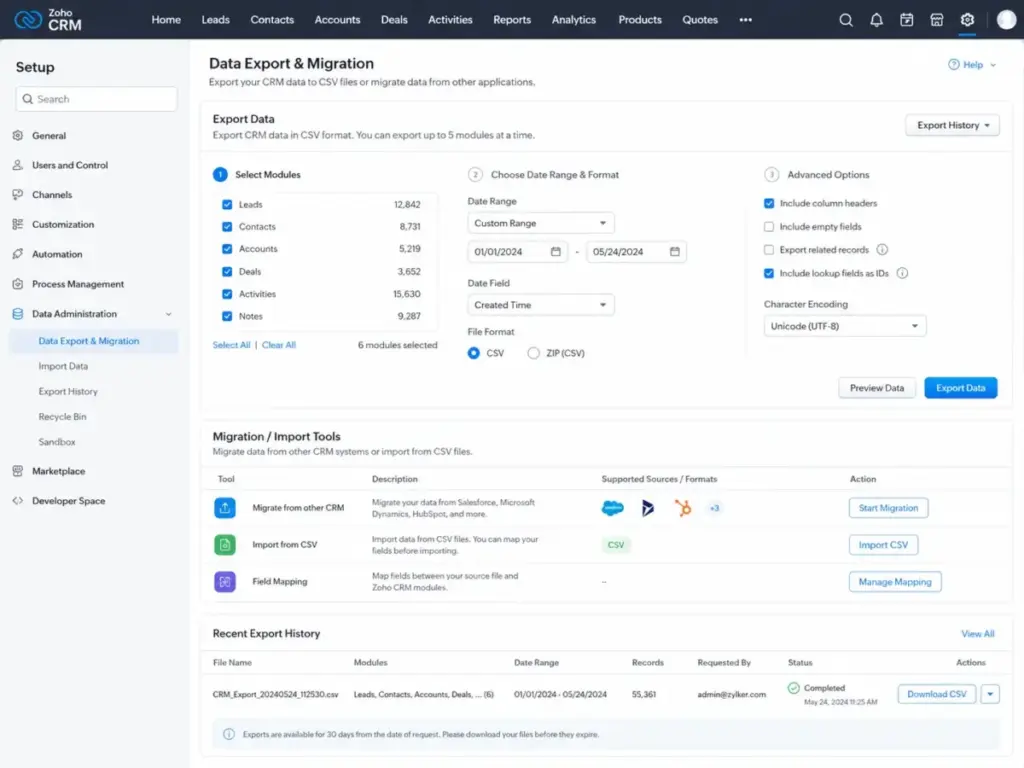
Task: Open the Products tab
Action: coord(640,20)
